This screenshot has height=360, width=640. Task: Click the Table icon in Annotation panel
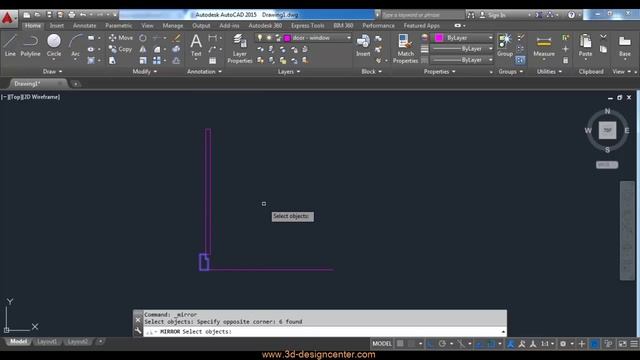pos(213,60)
